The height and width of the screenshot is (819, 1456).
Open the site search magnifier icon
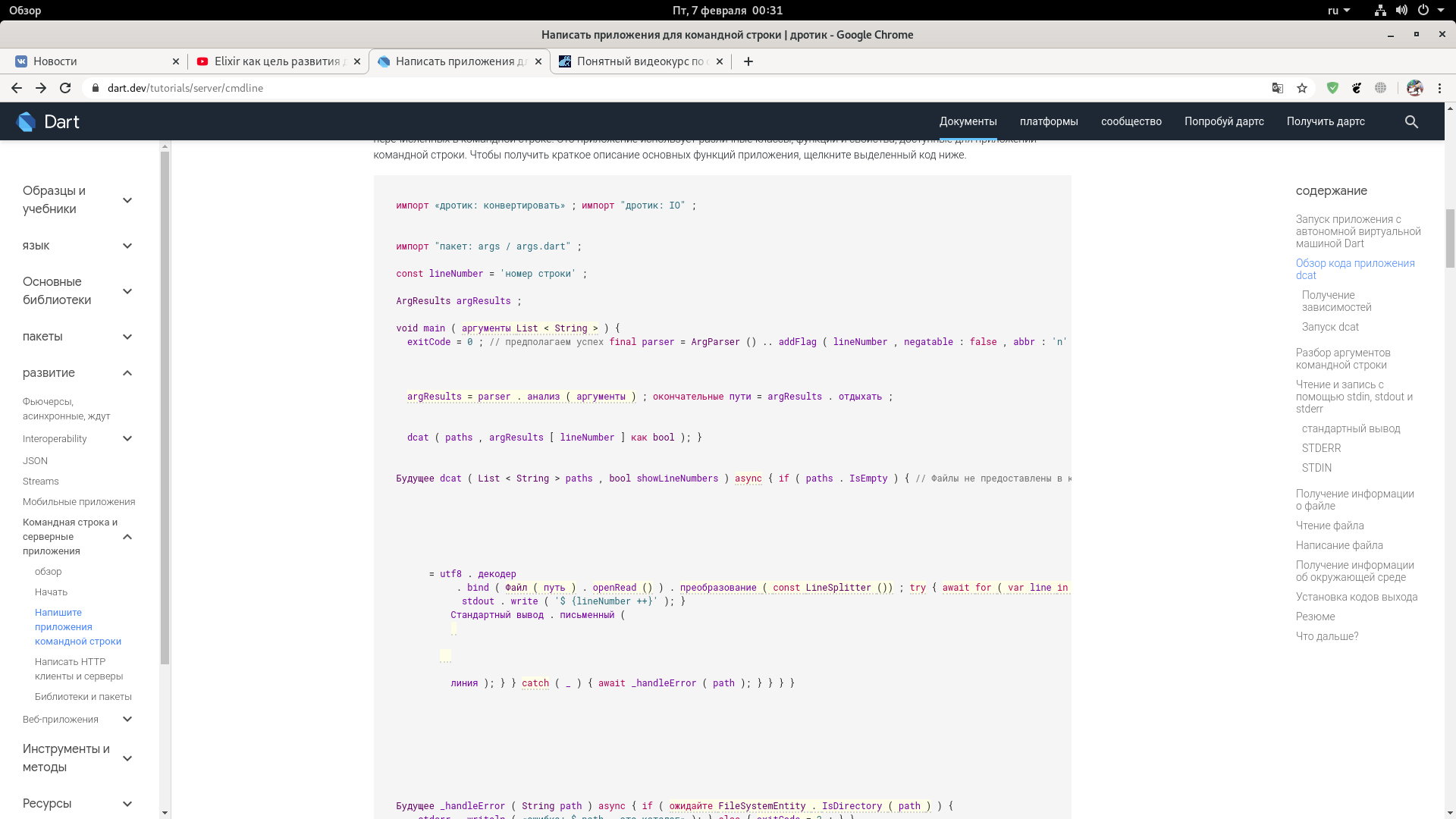coord(1411,121)
